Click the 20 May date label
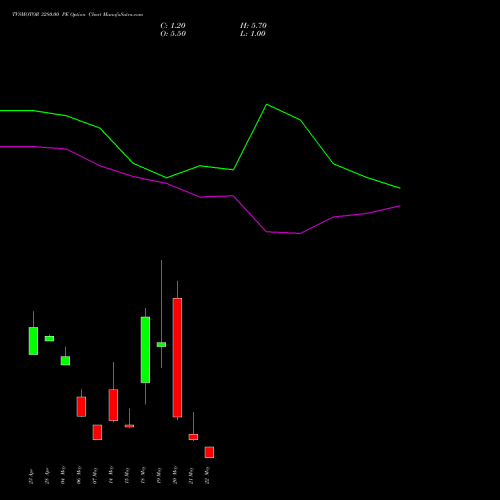The height and width of the screenshot is (500, 500). (175, 476)
